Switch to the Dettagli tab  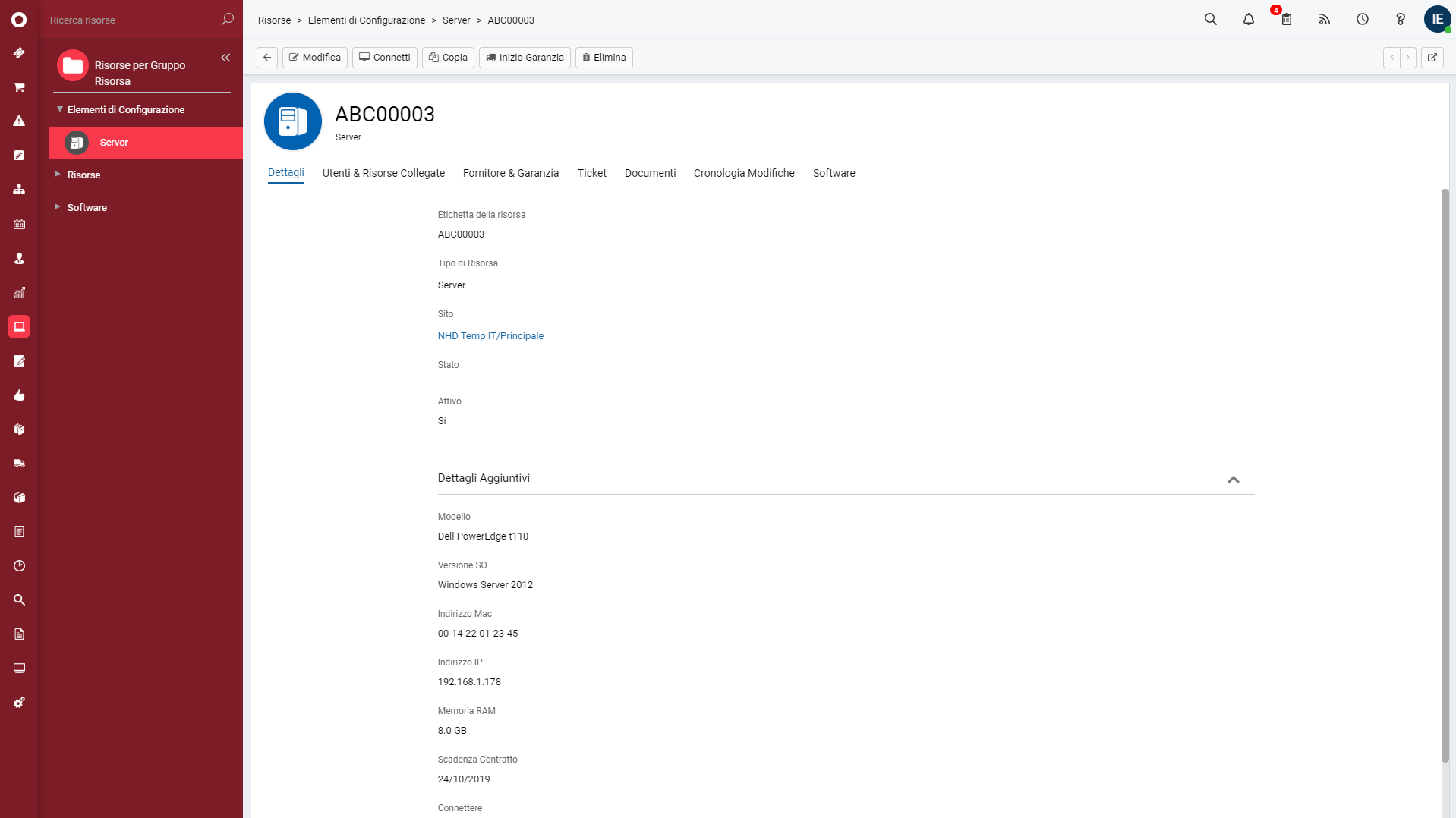(x=286, y=173)
